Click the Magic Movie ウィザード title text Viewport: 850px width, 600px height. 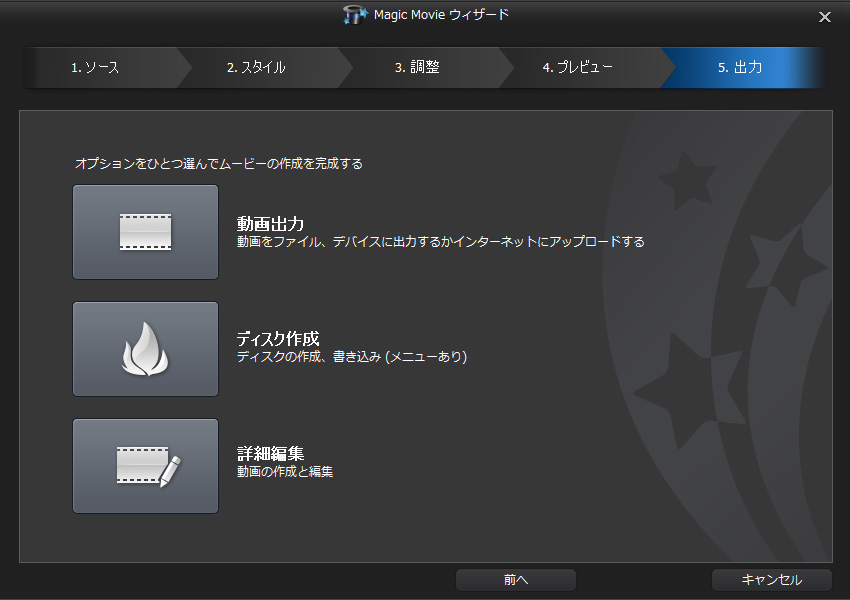440,15
